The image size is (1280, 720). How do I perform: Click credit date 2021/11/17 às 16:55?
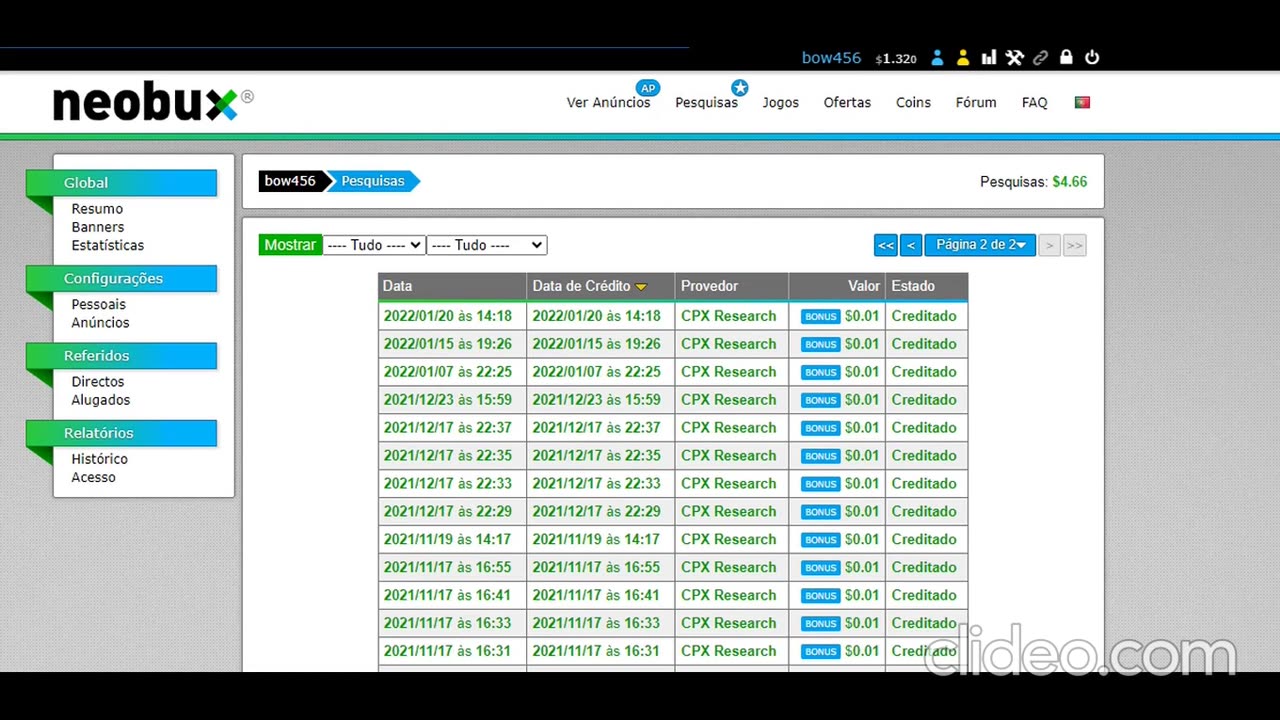pyautogui.click(x=596, y=568)
